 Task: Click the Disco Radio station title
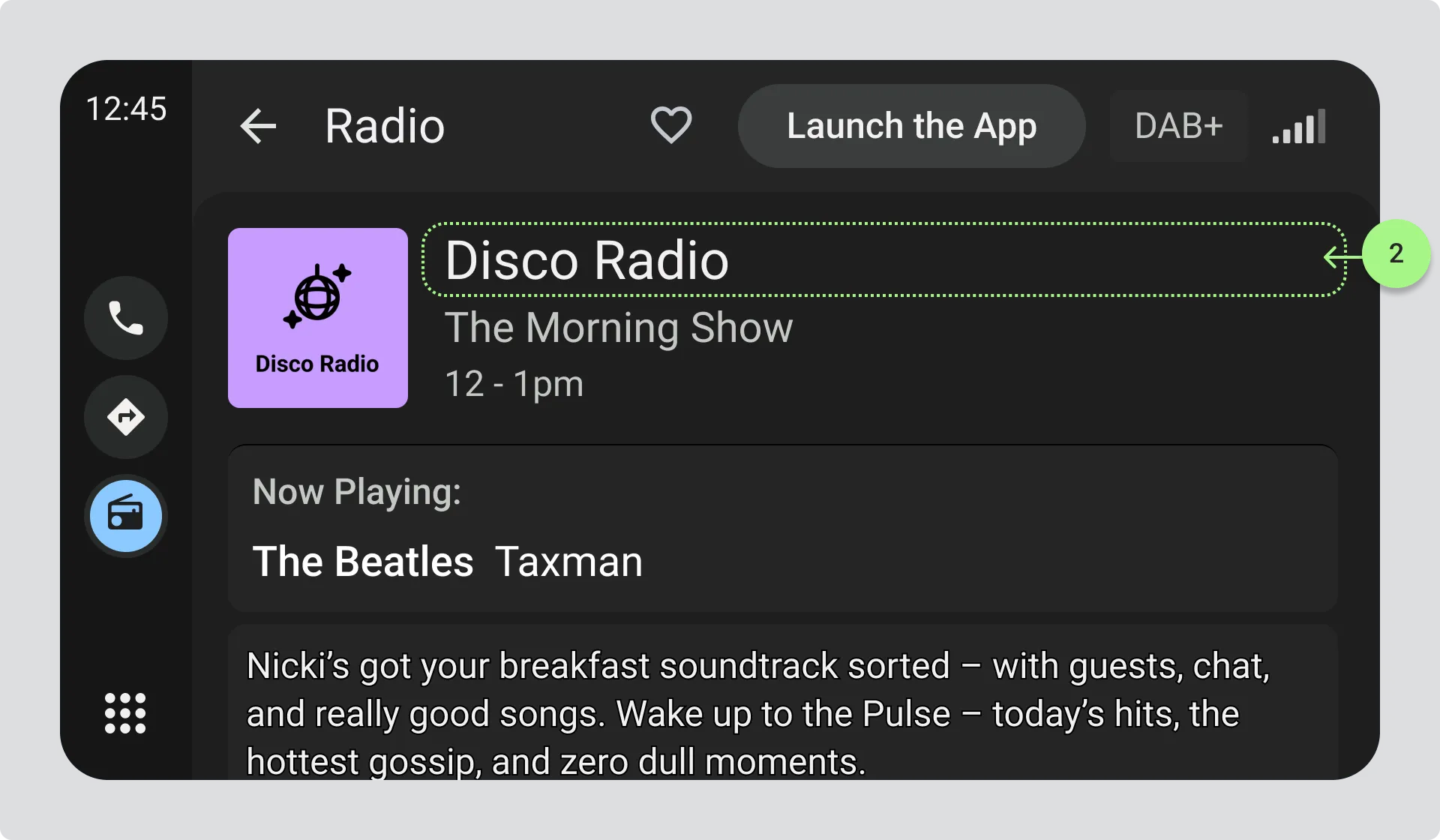click(586, 260)
